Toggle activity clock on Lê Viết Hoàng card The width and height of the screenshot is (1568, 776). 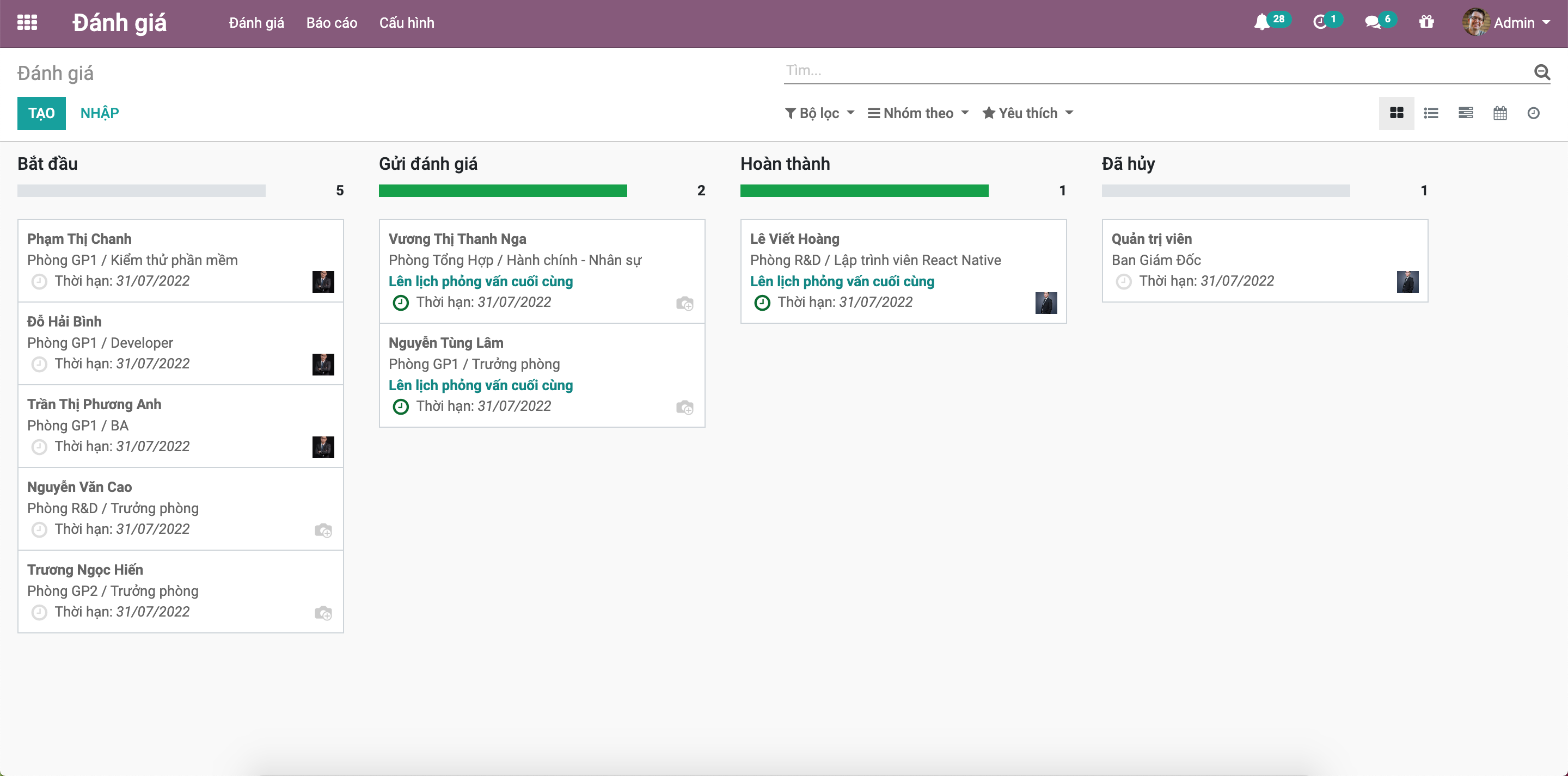tap(762, 303)
